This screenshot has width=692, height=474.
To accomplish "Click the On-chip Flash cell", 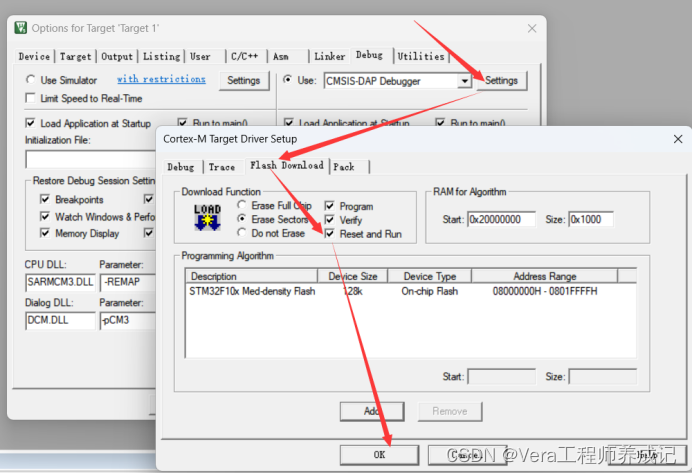I will [x=429, y=291].
